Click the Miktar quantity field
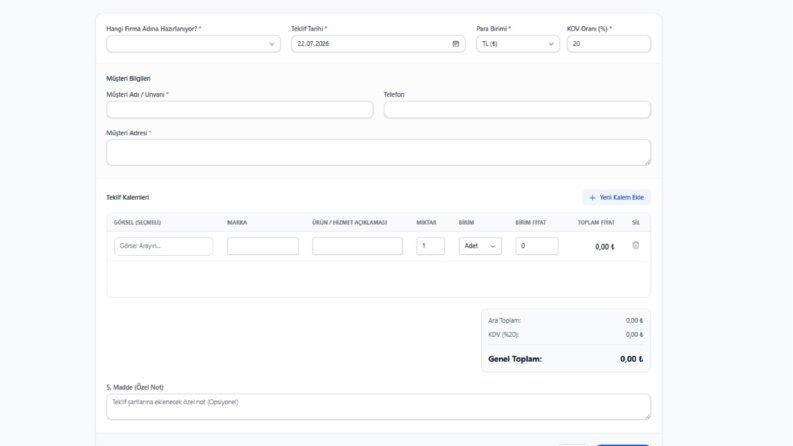 tap(430, 246)
